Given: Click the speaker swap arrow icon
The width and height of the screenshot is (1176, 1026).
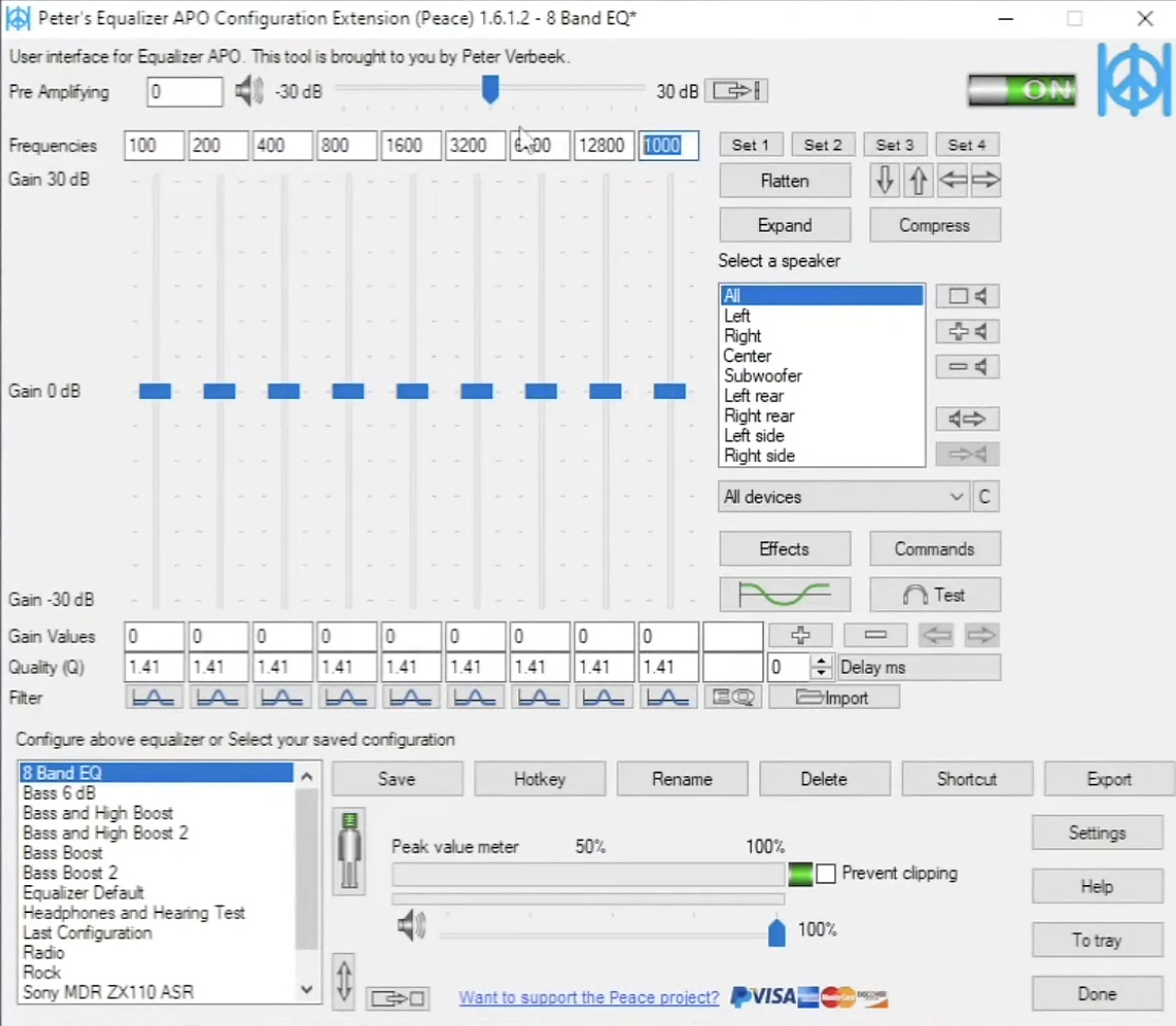Looking at the screenshot, I should [968, 419].
